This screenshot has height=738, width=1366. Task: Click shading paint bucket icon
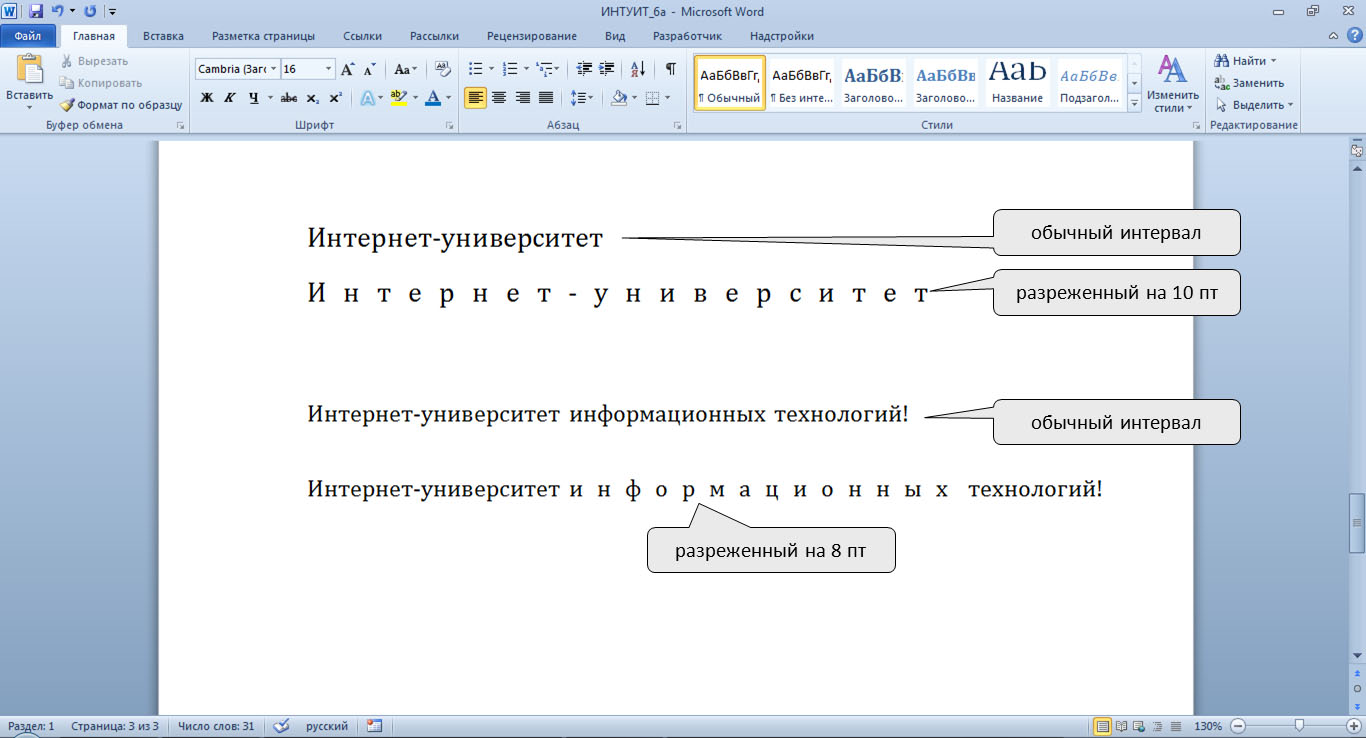(618, 97)
